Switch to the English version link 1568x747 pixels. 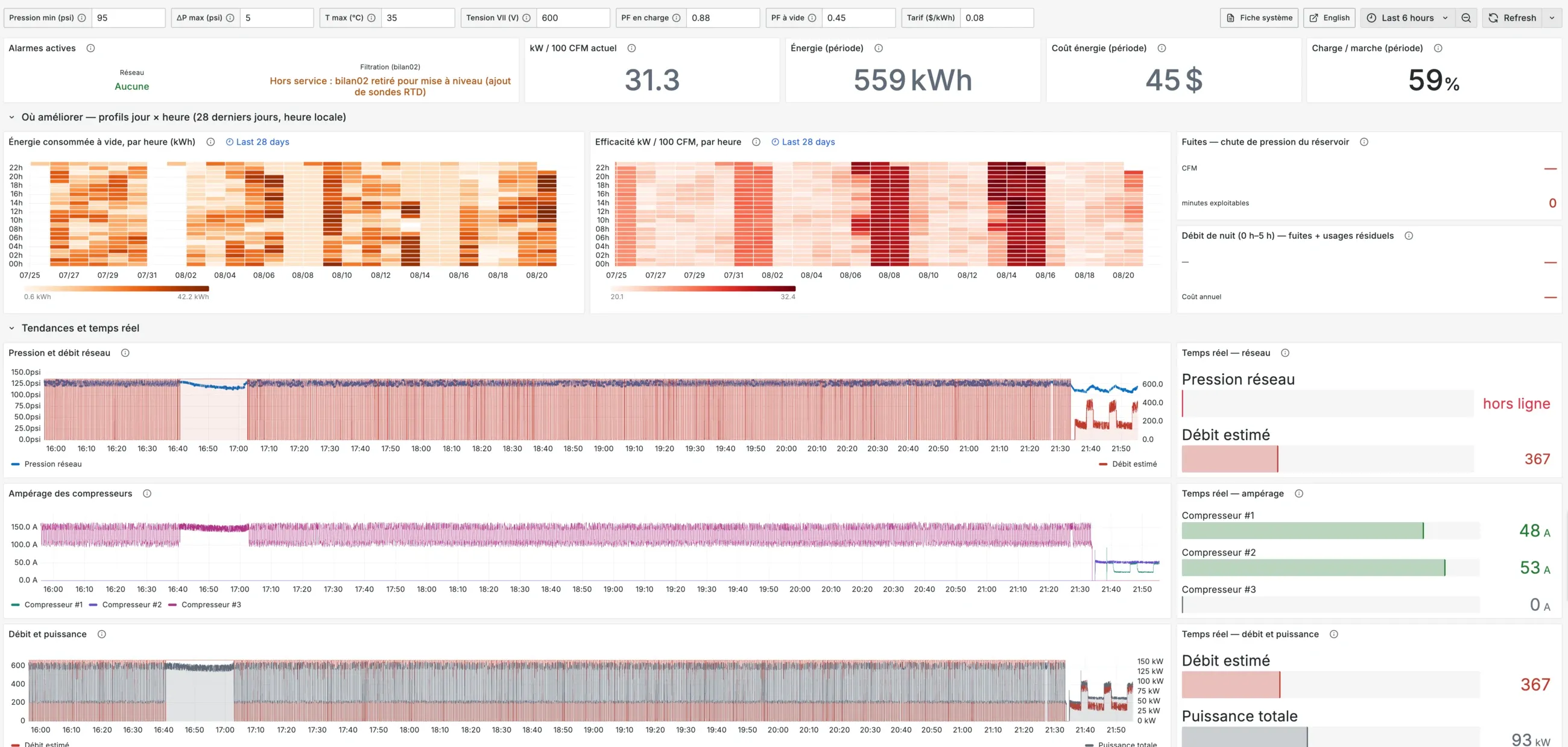coord(1329,17)
